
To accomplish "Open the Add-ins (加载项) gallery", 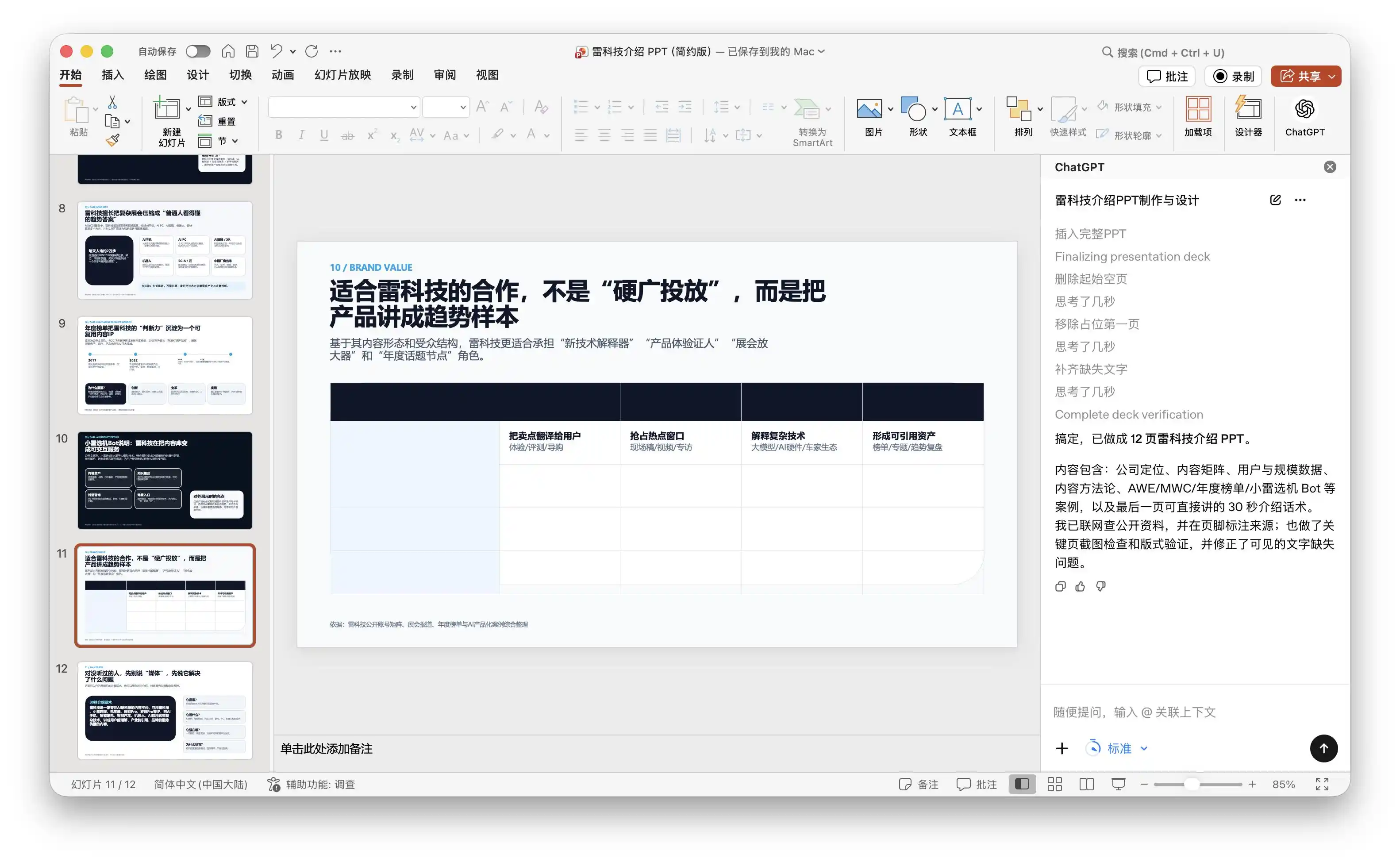I will coord(1198,117).
